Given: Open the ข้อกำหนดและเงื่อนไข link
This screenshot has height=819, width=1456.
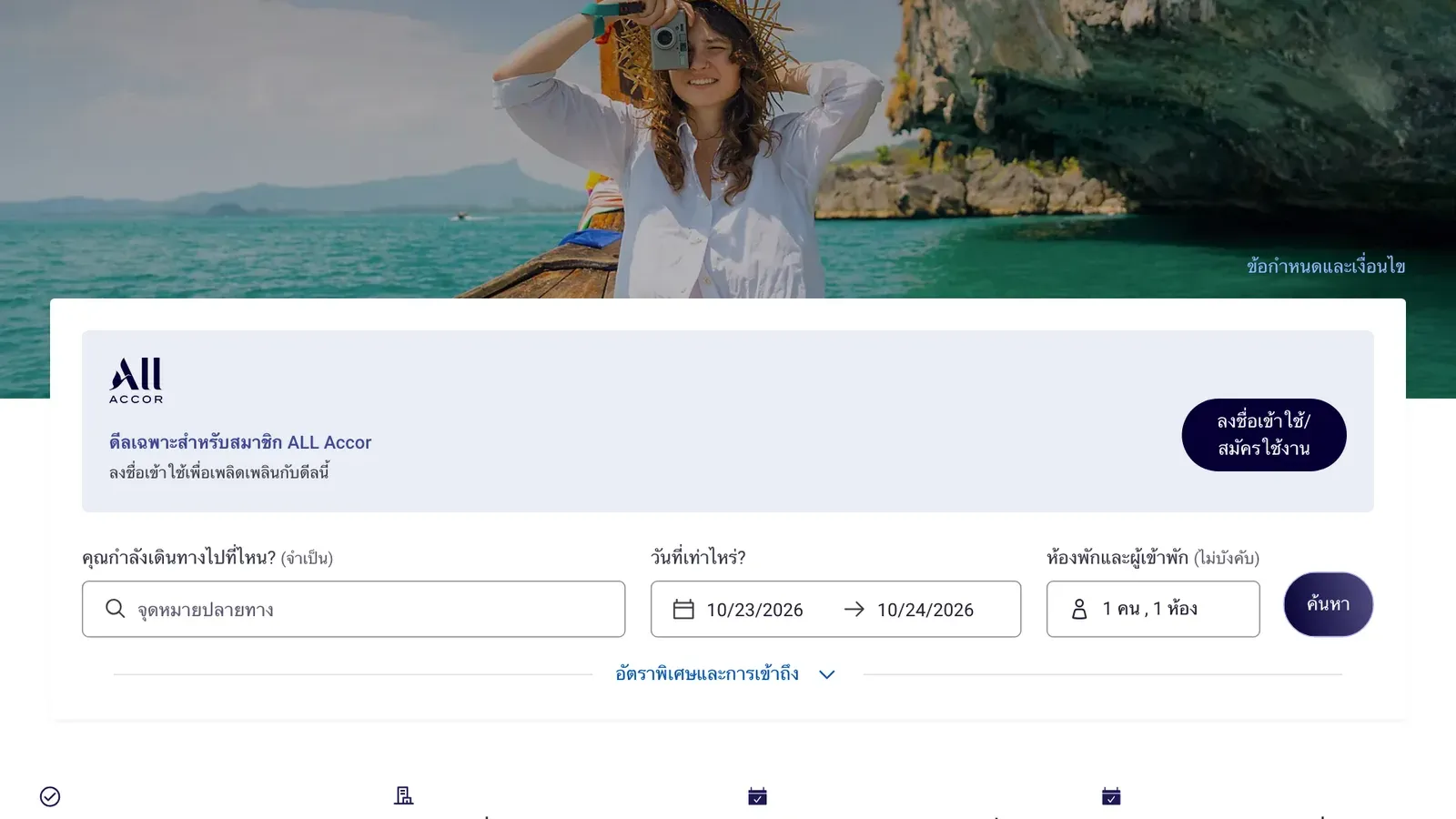Looking at the screenshot, I should tap(1326, 266).
